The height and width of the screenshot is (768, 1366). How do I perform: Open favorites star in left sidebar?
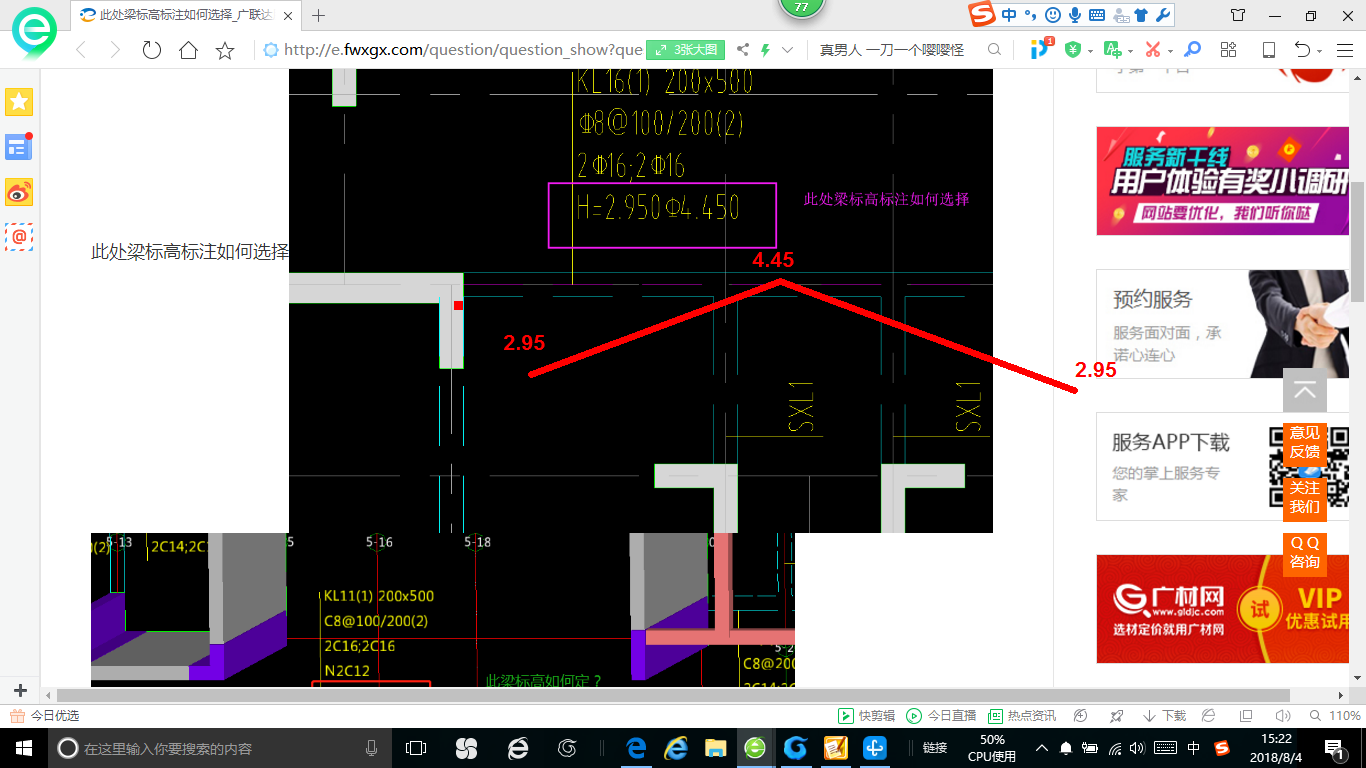coord(19,101)
